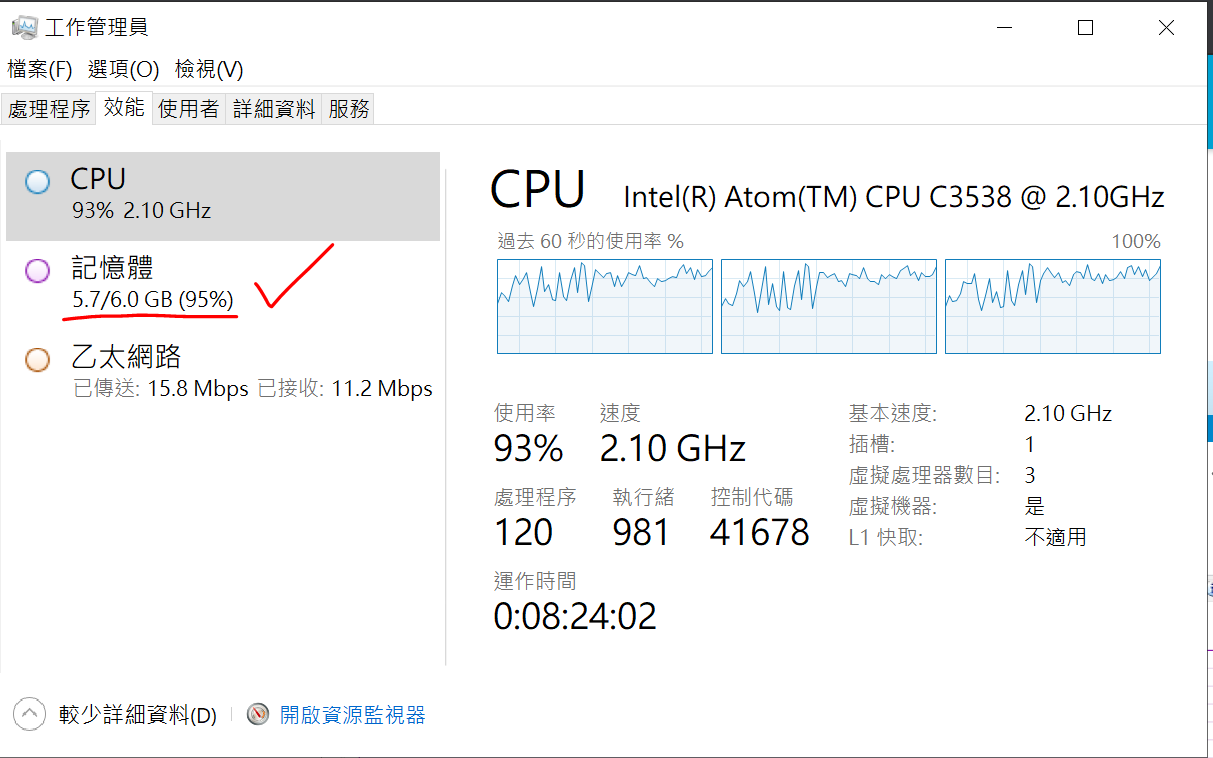
Task: Click 較少詳細資料(D) button text
Action: click(138, 715)
